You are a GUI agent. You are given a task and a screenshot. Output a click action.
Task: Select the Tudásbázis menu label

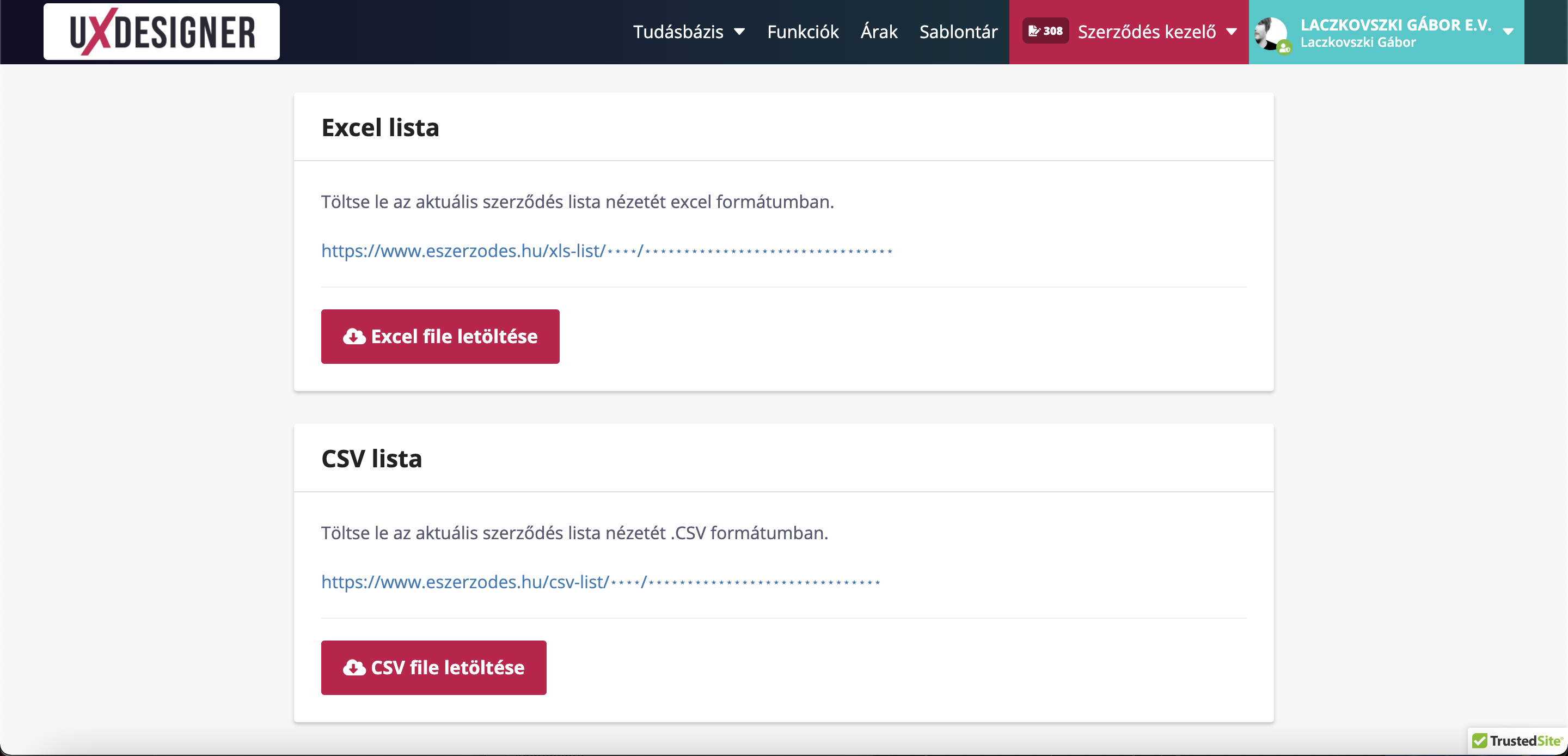677,32
